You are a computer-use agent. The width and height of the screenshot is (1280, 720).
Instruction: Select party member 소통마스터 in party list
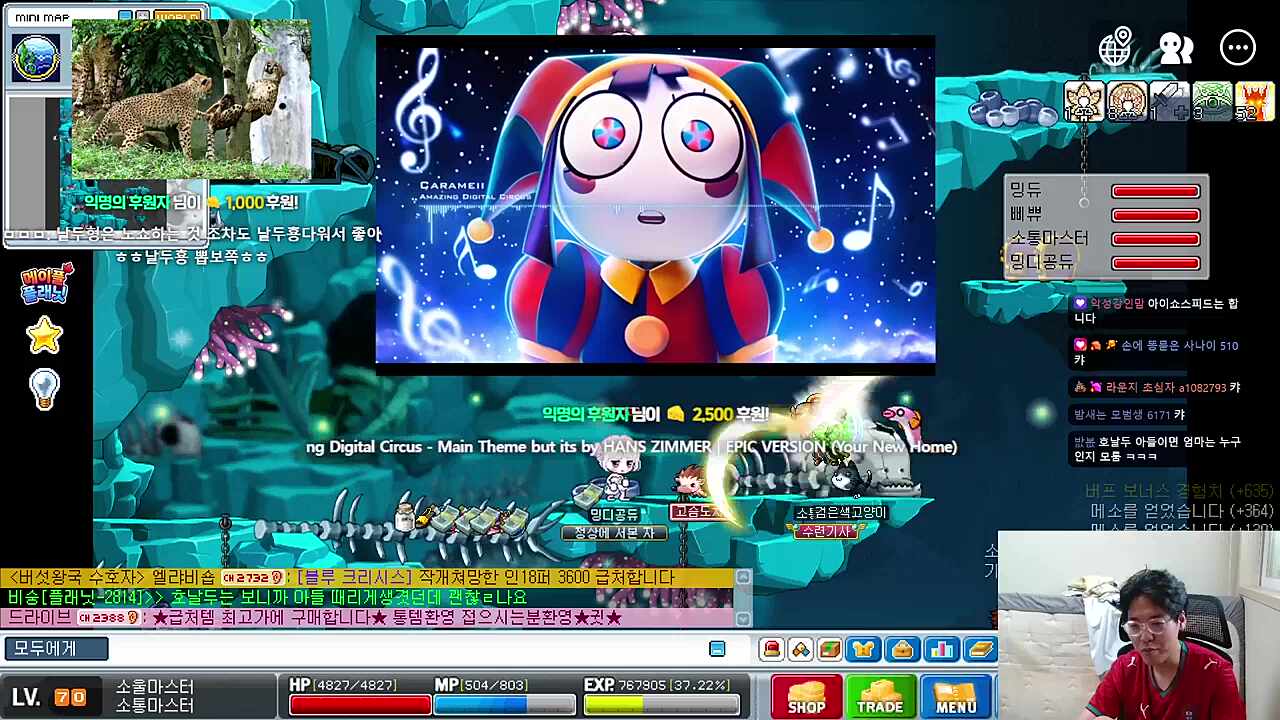1048,238
